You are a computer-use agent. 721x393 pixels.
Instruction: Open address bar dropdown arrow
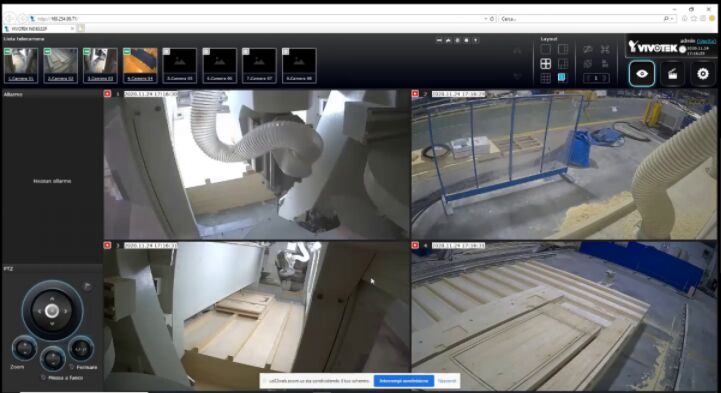point(486,19)
